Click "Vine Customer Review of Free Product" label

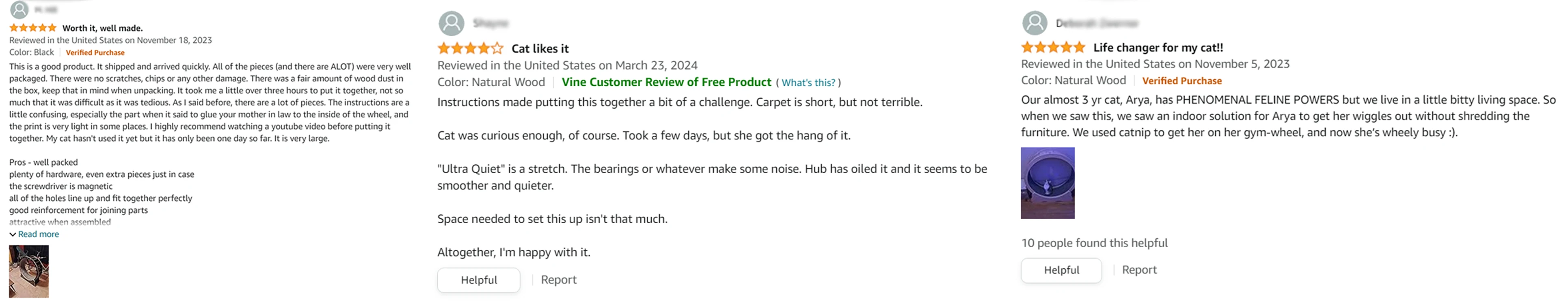pyautogui.click(x=666, y=82)
